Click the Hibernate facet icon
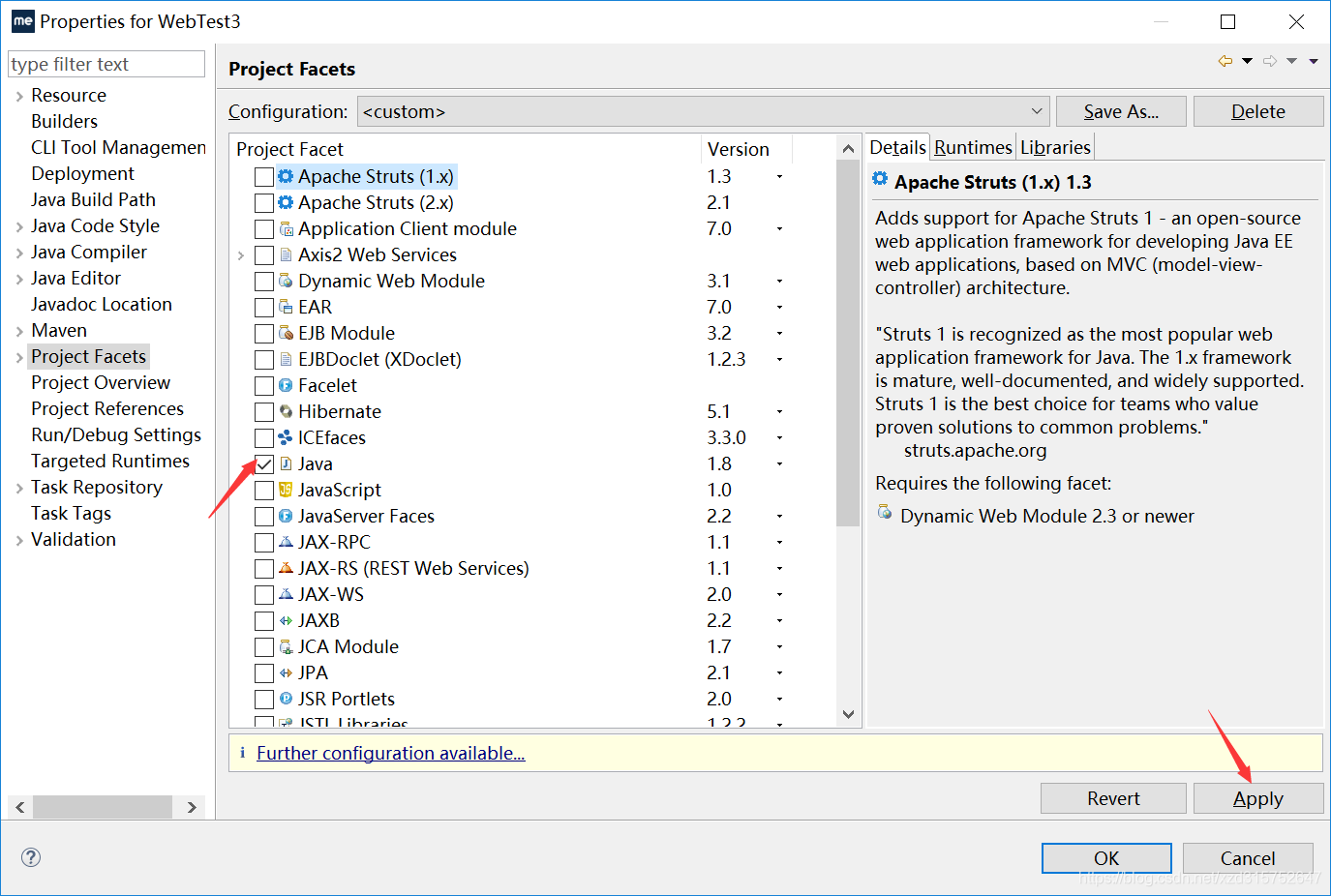The image size is (1331, 896). 286,411
